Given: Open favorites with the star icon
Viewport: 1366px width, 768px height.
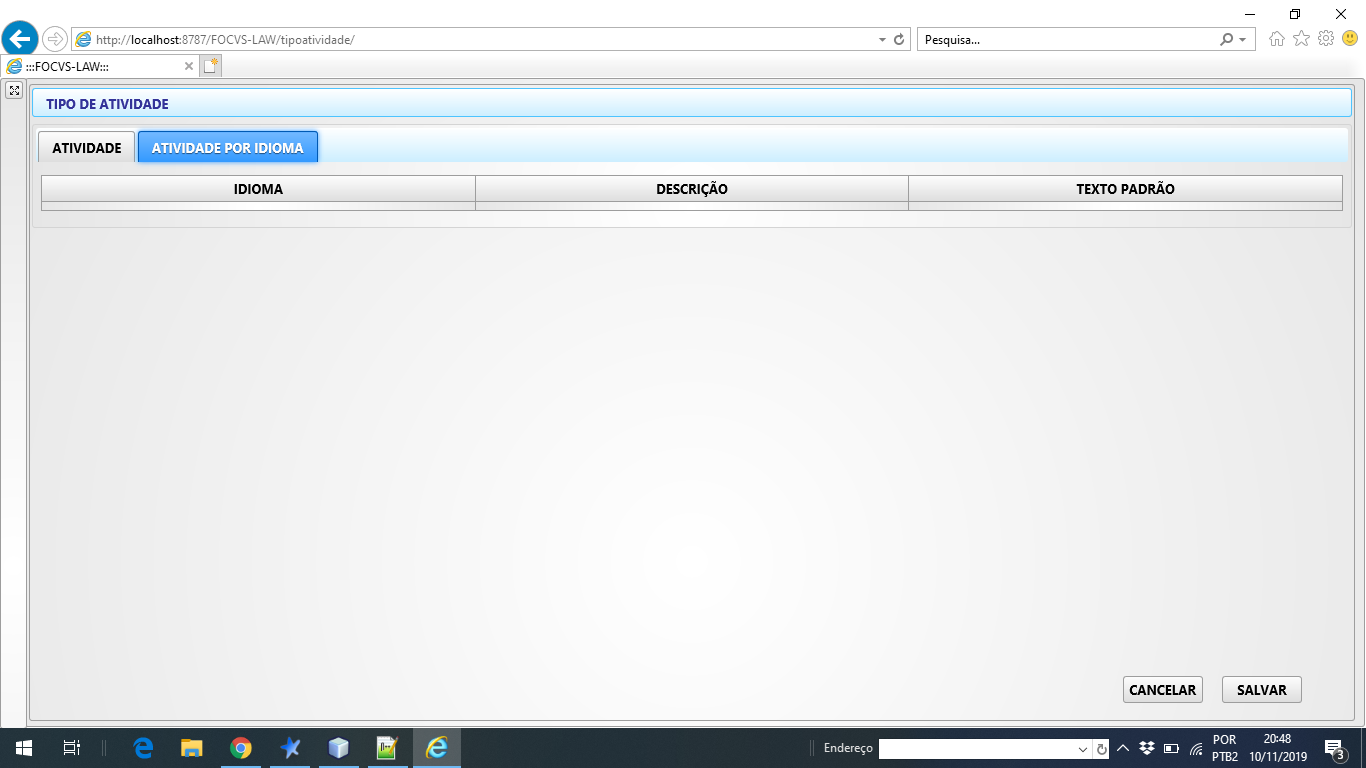Looking at the screenshot, I should coord(1301,39).
